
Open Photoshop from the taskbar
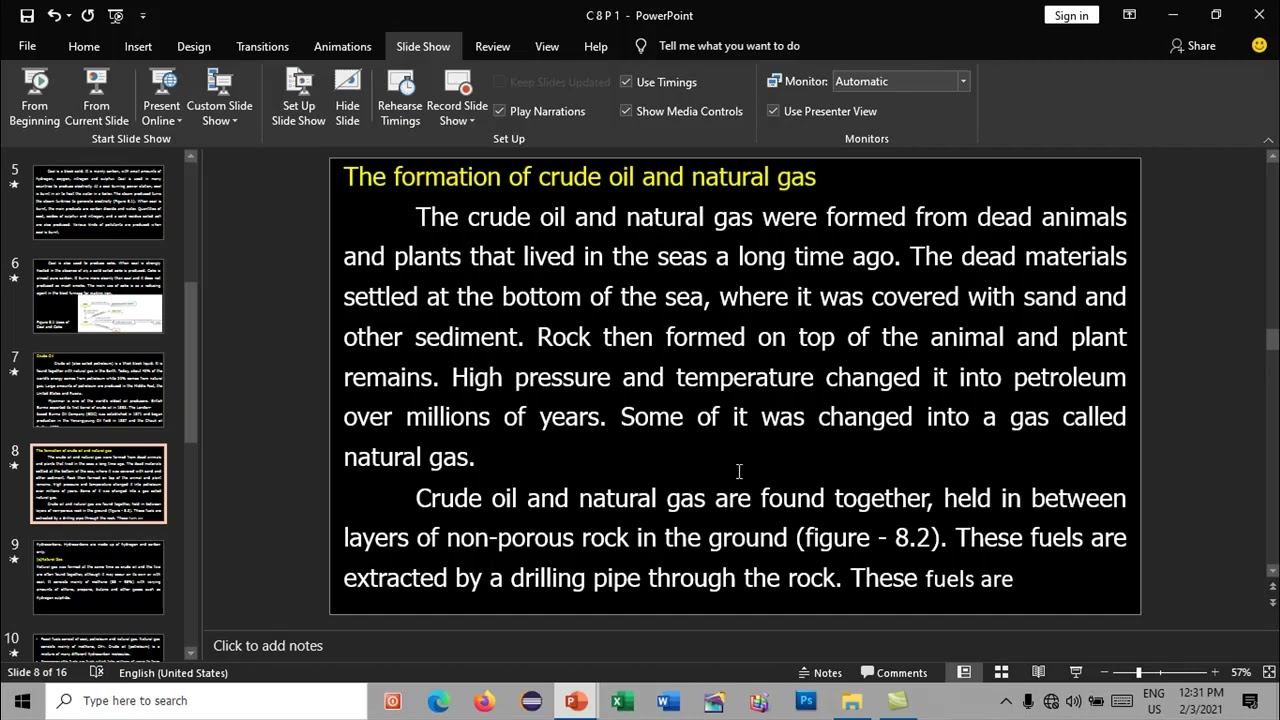806,701
